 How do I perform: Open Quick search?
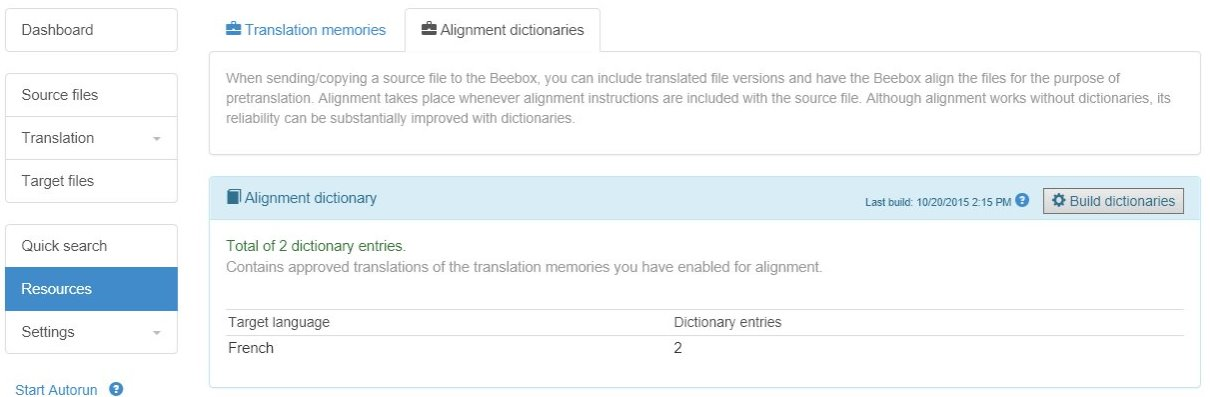(x=92, y=246)
